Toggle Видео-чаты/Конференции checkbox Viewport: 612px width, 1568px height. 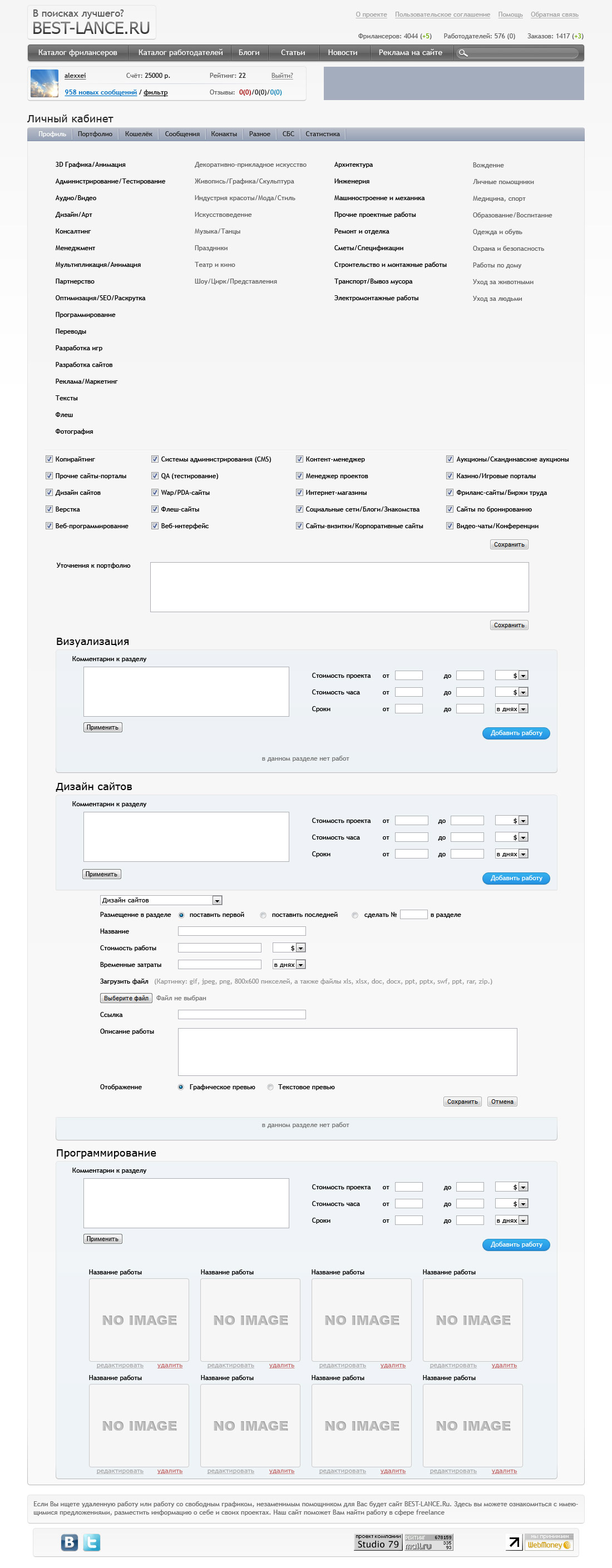pyautogui.click(x=450, y=526)
